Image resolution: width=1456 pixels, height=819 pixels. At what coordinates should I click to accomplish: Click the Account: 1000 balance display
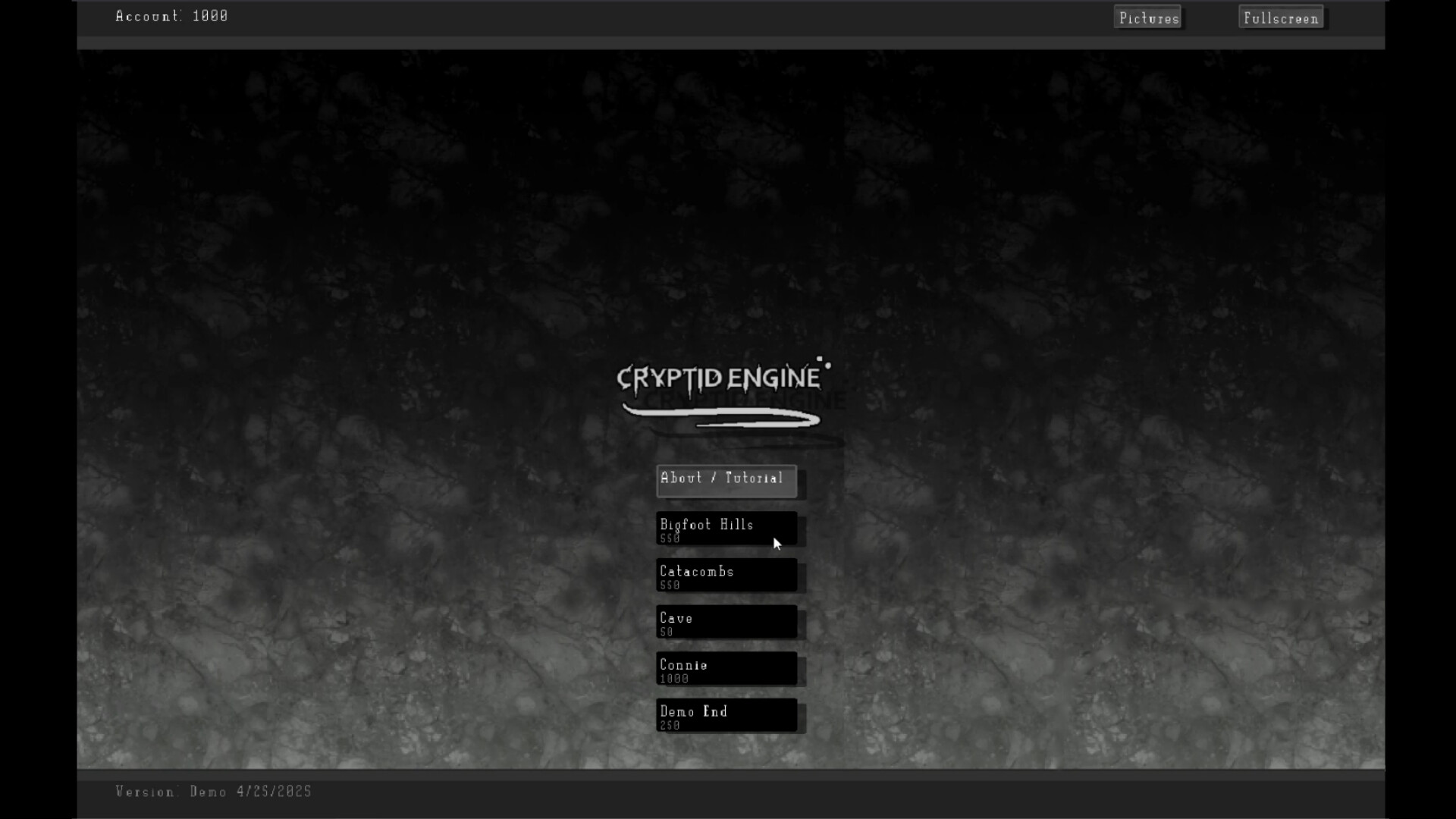pyautogui.click(x=171, y=15)
